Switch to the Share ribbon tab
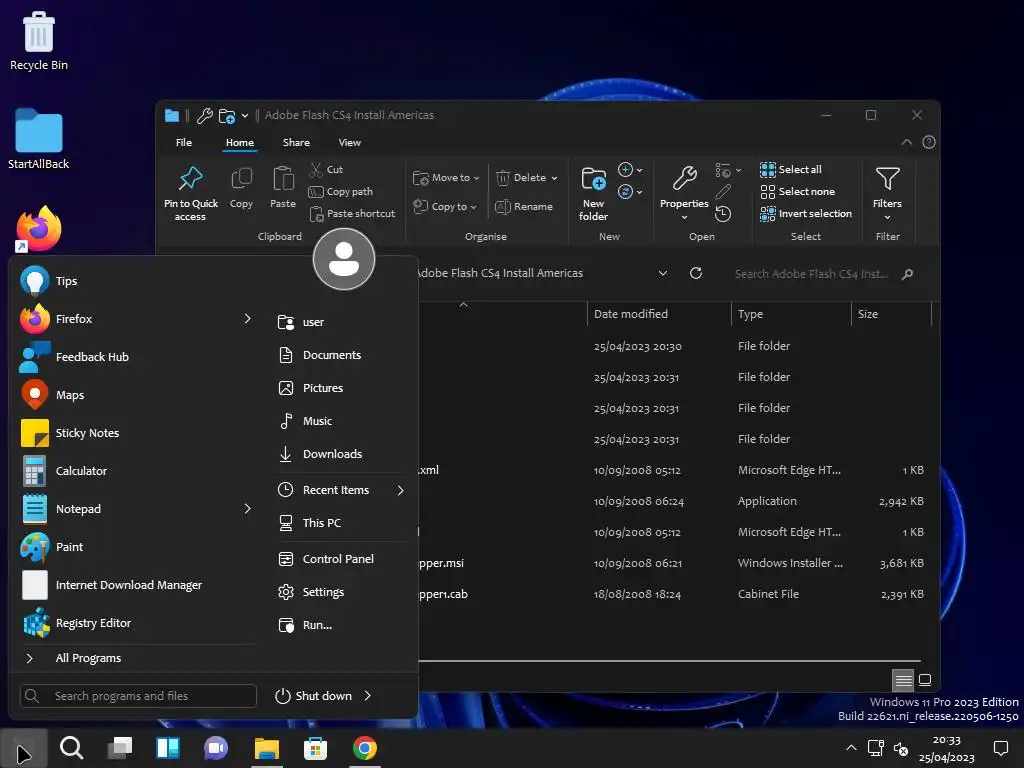 pyautogui.click(x=296, y=142)
